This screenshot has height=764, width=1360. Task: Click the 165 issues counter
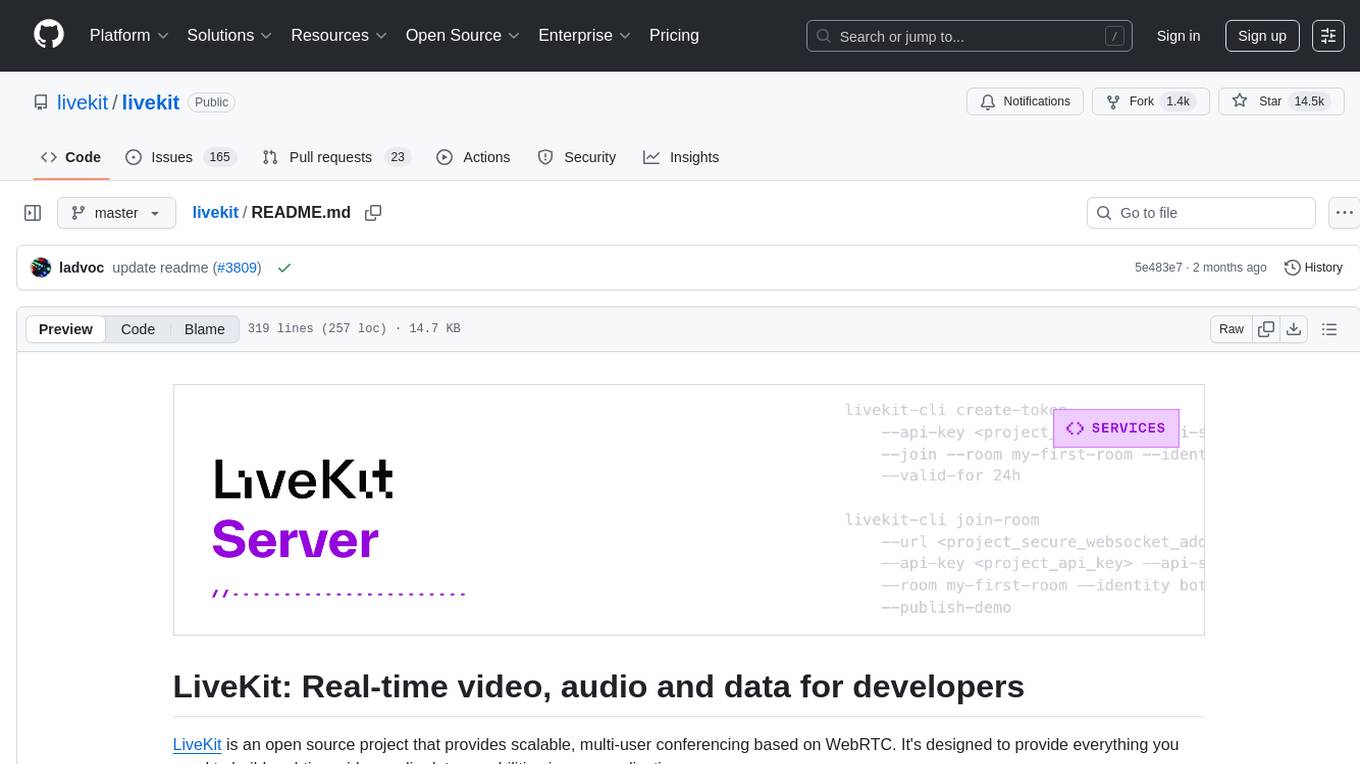[219, 157]
